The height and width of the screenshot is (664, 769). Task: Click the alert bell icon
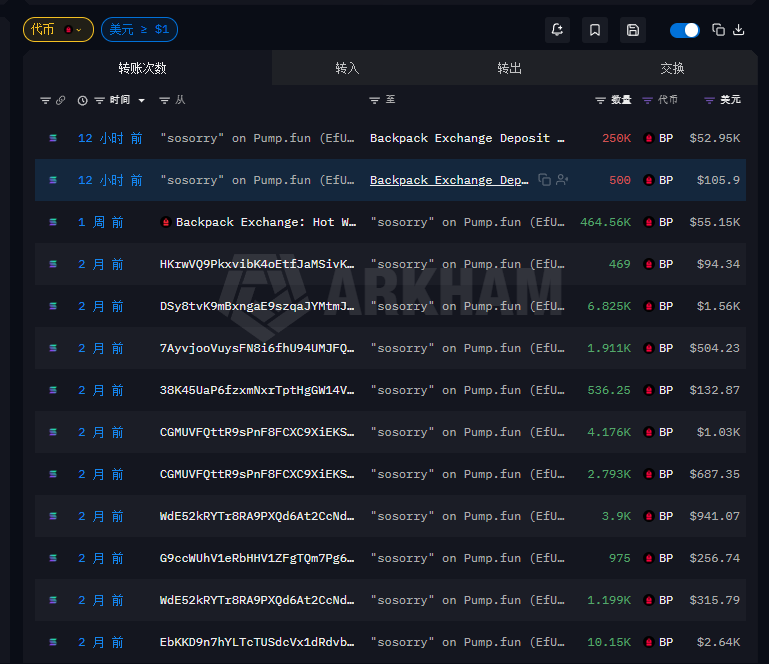pyautogui.click(x=557, y=30)
